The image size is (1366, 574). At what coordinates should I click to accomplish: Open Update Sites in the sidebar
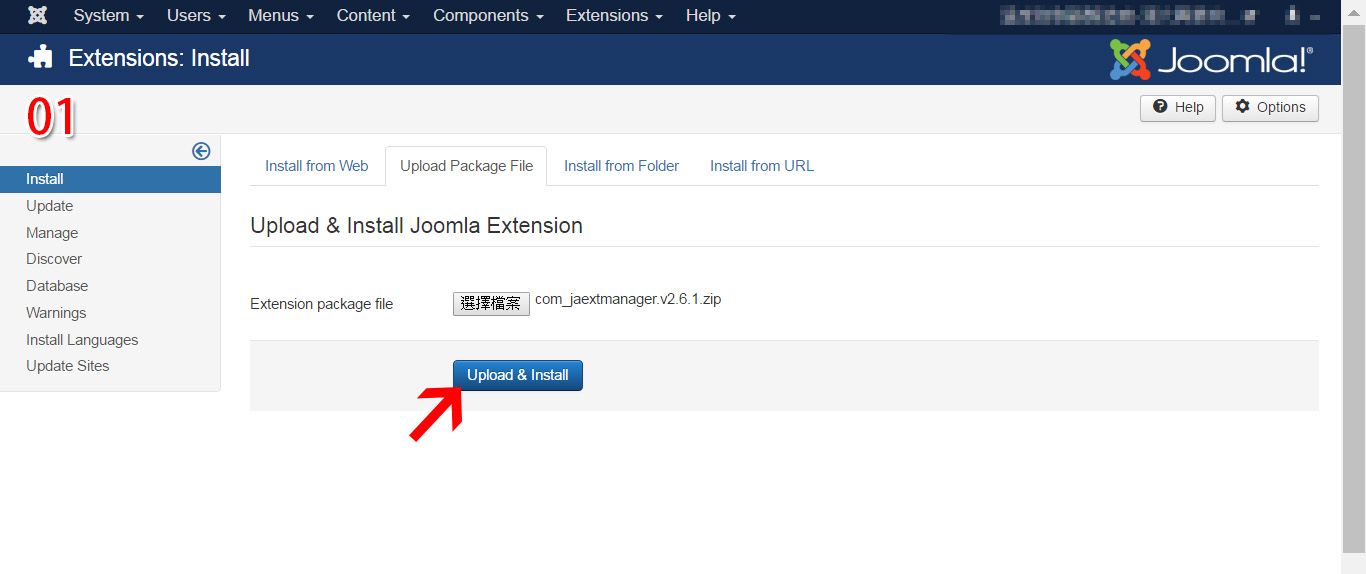click(68, 366)
